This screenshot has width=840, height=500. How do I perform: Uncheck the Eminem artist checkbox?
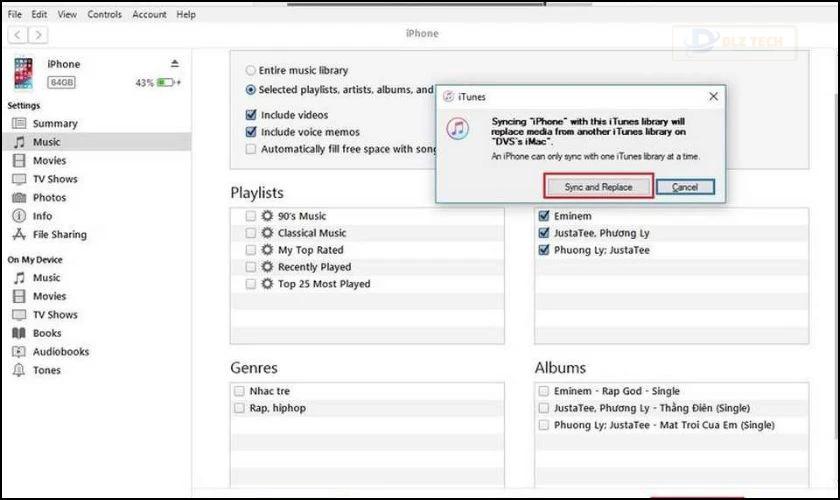pos(544,216)
